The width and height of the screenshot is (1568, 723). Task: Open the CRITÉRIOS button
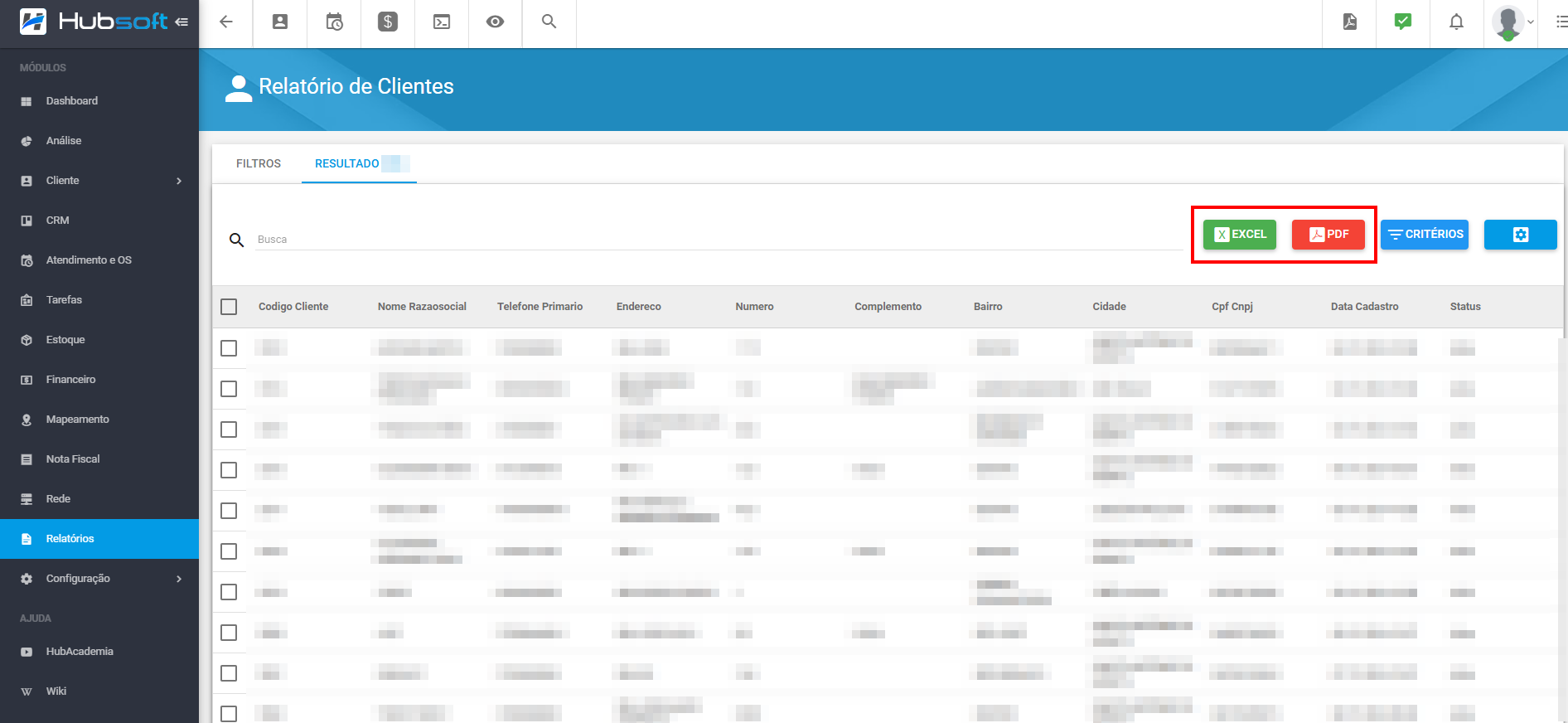pos(1425,235)
